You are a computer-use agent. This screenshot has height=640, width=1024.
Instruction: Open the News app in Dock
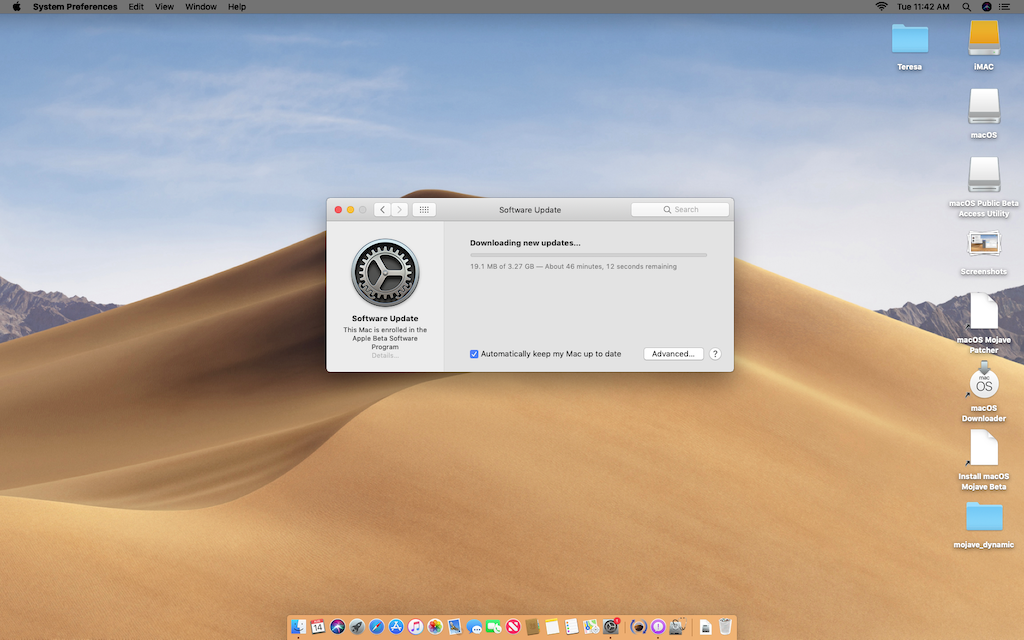coord(513,627)
